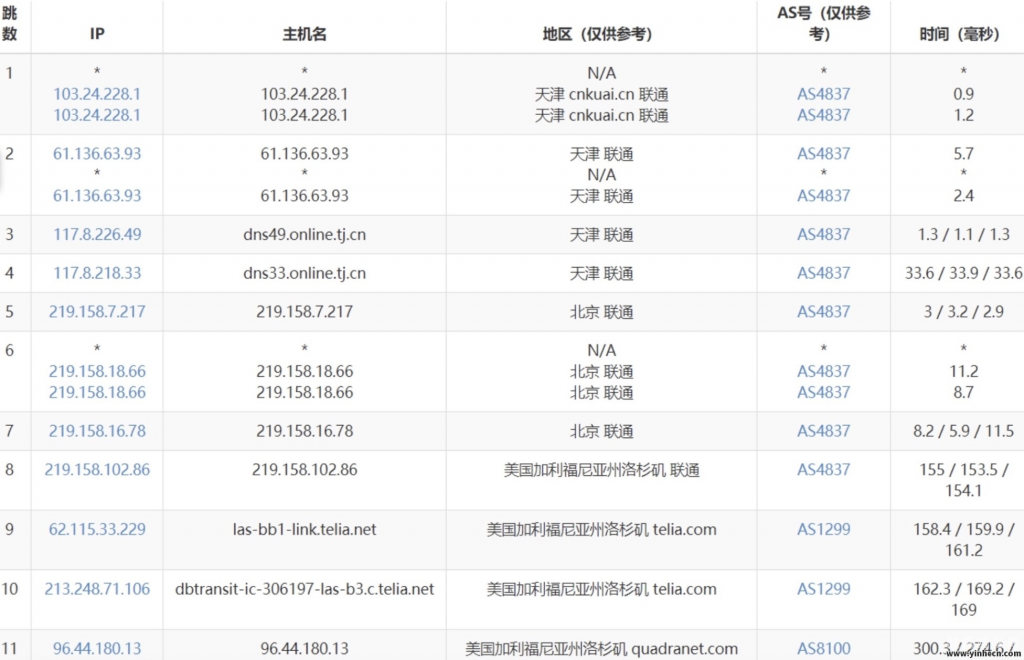Select the 219.158.18.66 IP link

96,371
